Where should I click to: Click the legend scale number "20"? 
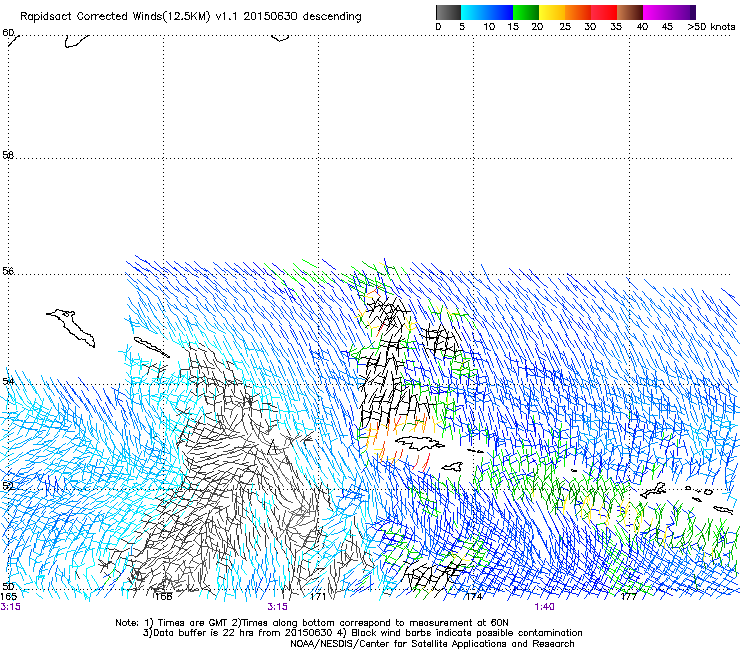pyautogui.click(x=537, y=27)
